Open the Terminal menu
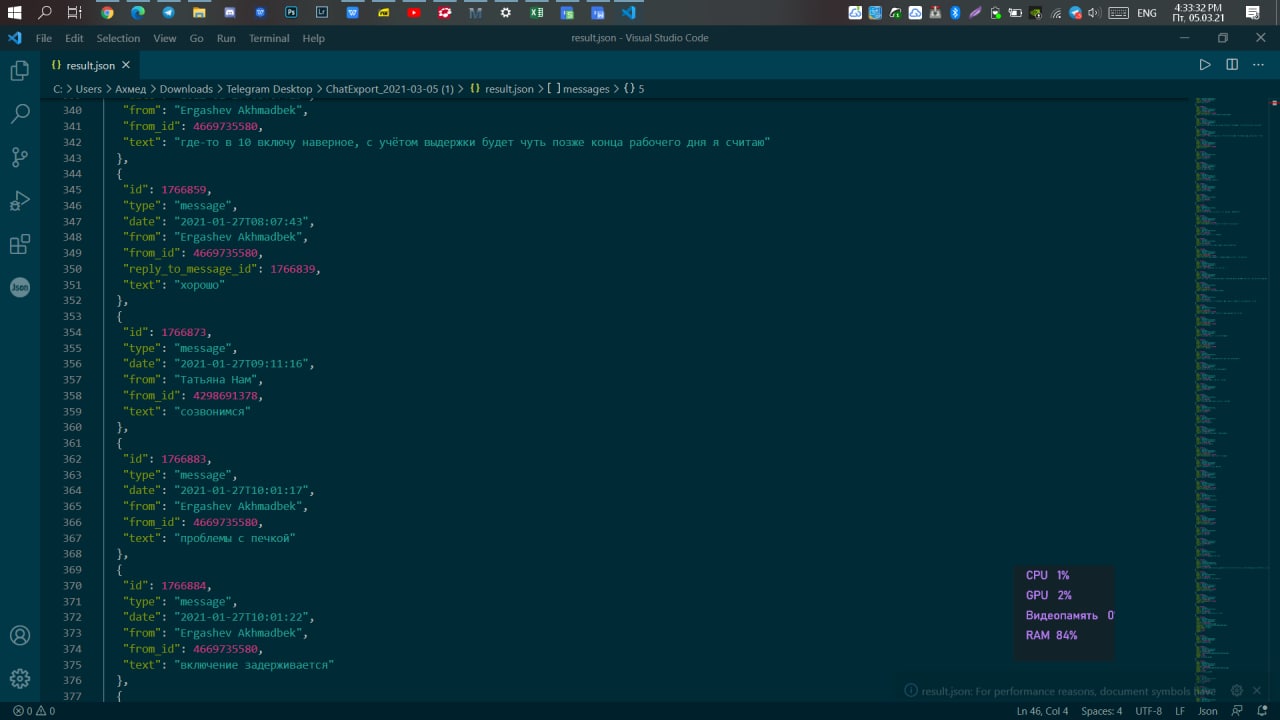Viewport: 1280px width, 720px height. point(269,38)
